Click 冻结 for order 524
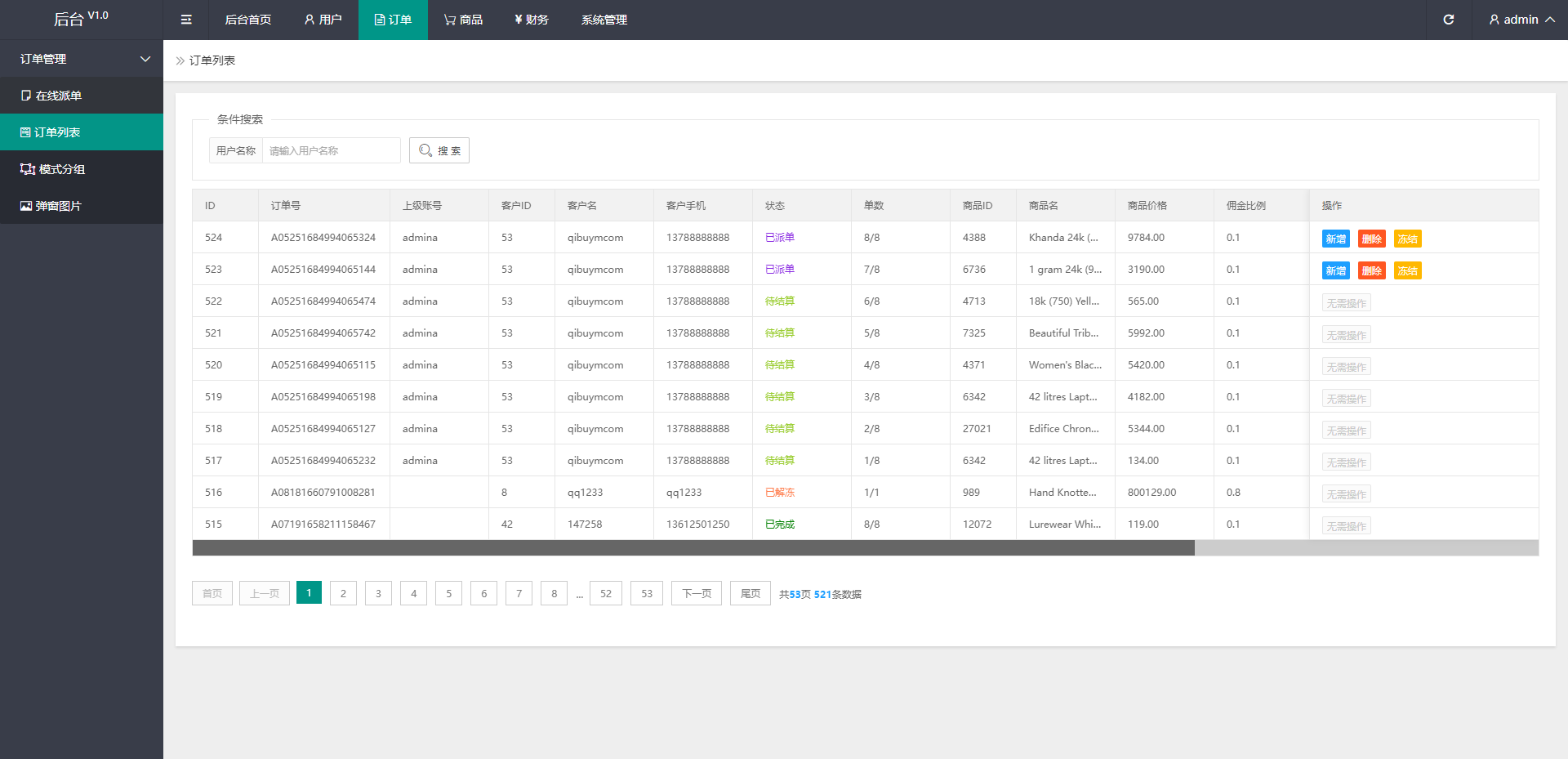This screenshot has width=1568, height=759. (1407, 239)
